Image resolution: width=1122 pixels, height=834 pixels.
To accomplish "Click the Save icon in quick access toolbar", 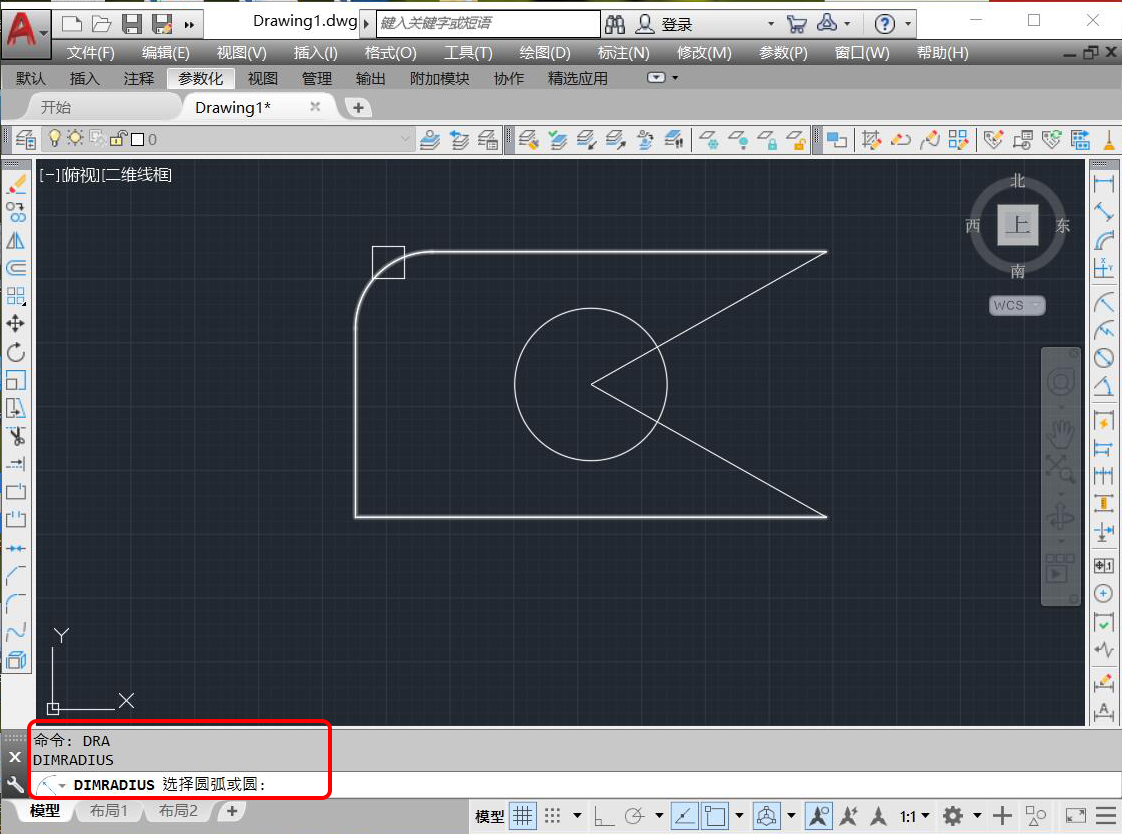I will point(132,24).
